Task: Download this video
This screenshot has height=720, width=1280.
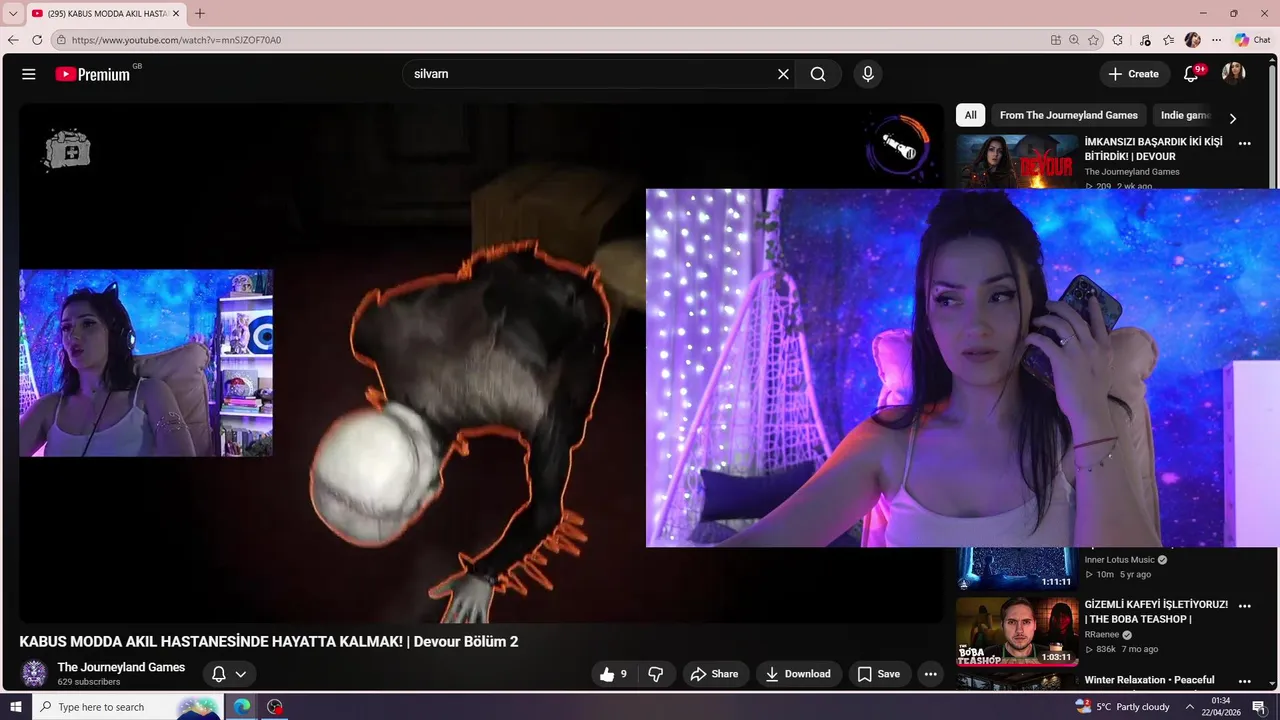Action: click(x=798, y=674)
